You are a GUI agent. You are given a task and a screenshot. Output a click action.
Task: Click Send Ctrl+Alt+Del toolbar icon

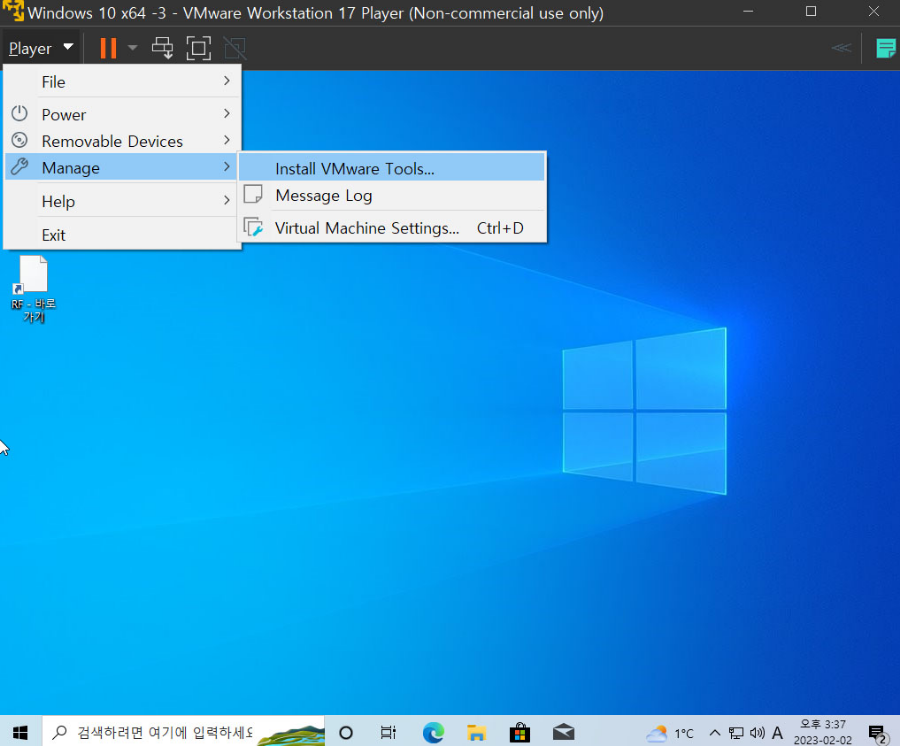click(162, 48)
